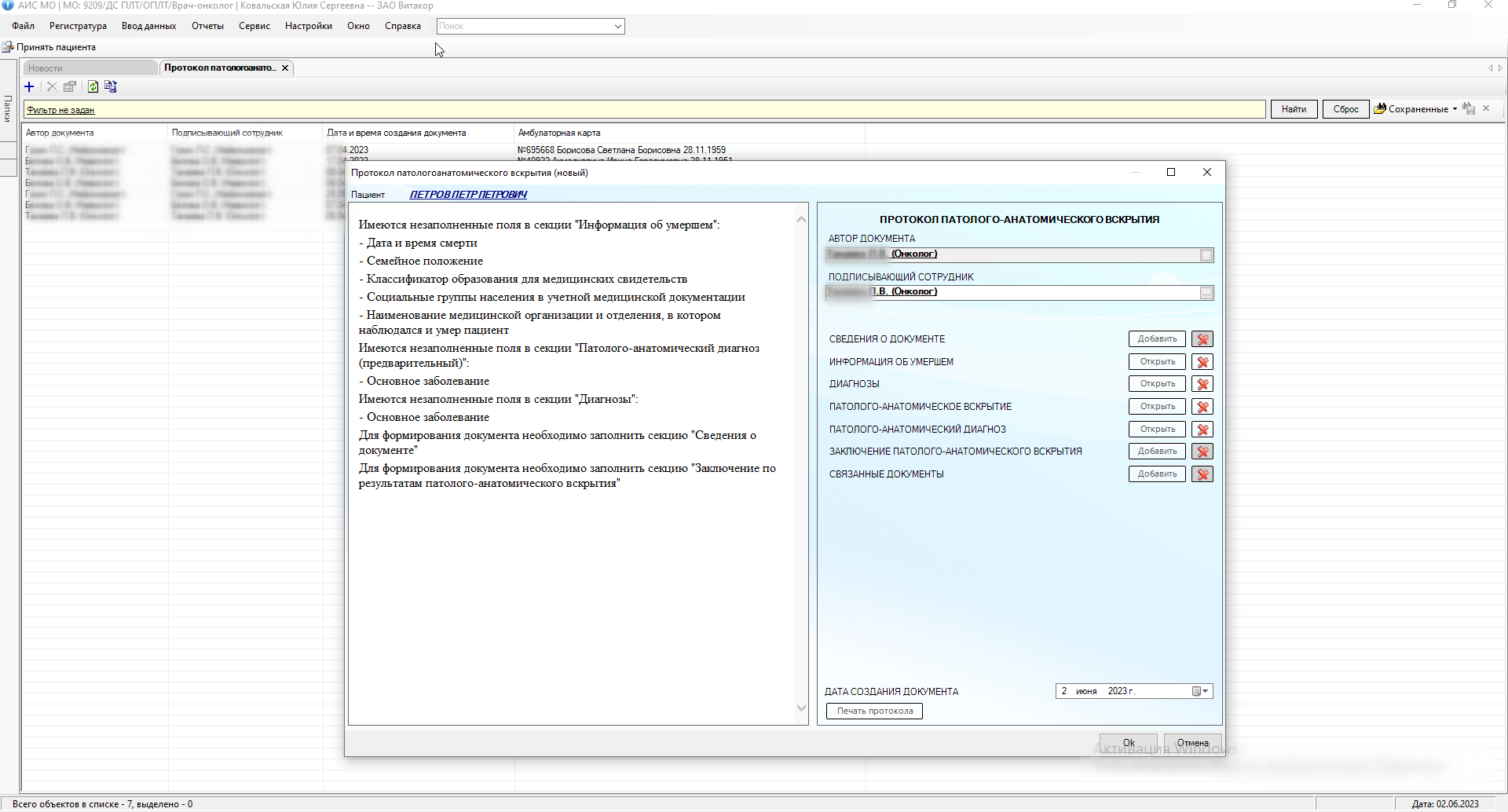Click the Печать протокола button

[874, 711]
